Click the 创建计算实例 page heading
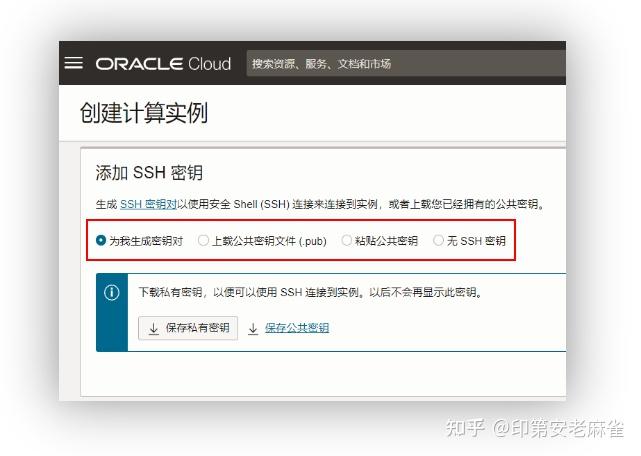641x456 pixels. tap(143, 113)
